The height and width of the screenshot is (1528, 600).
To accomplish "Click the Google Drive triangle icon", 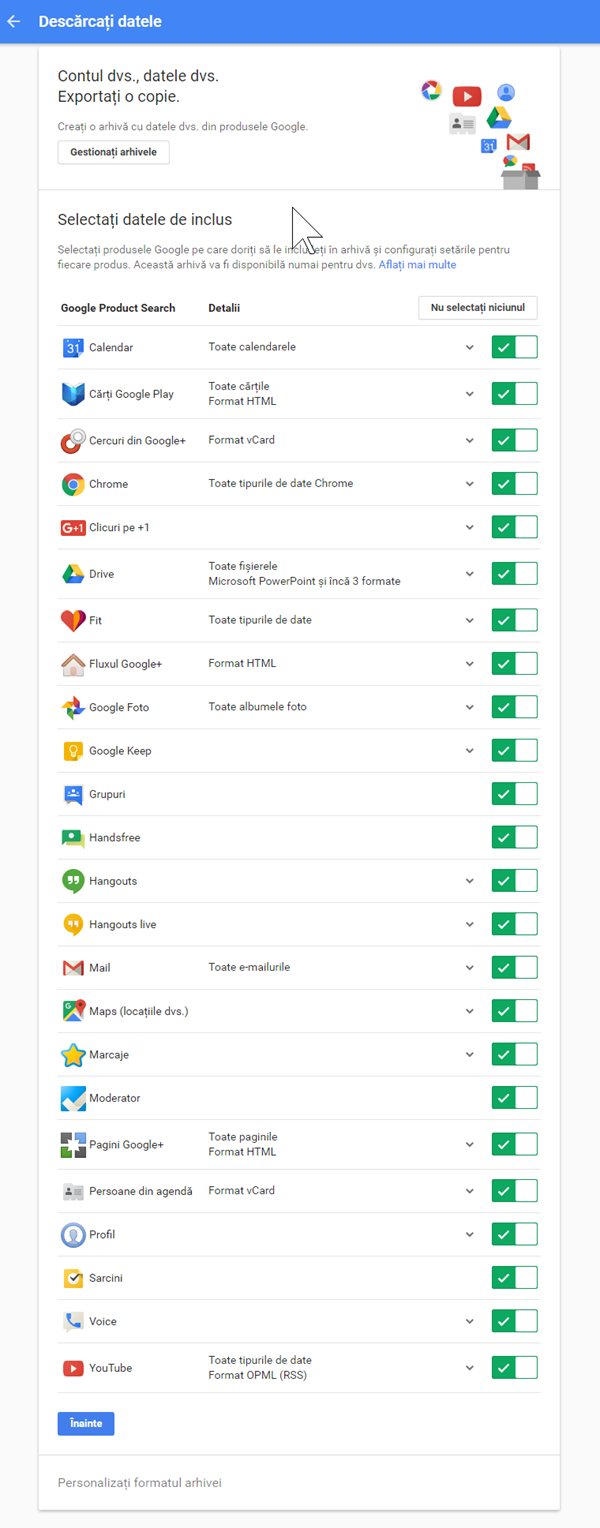I will tap(72, 574).
